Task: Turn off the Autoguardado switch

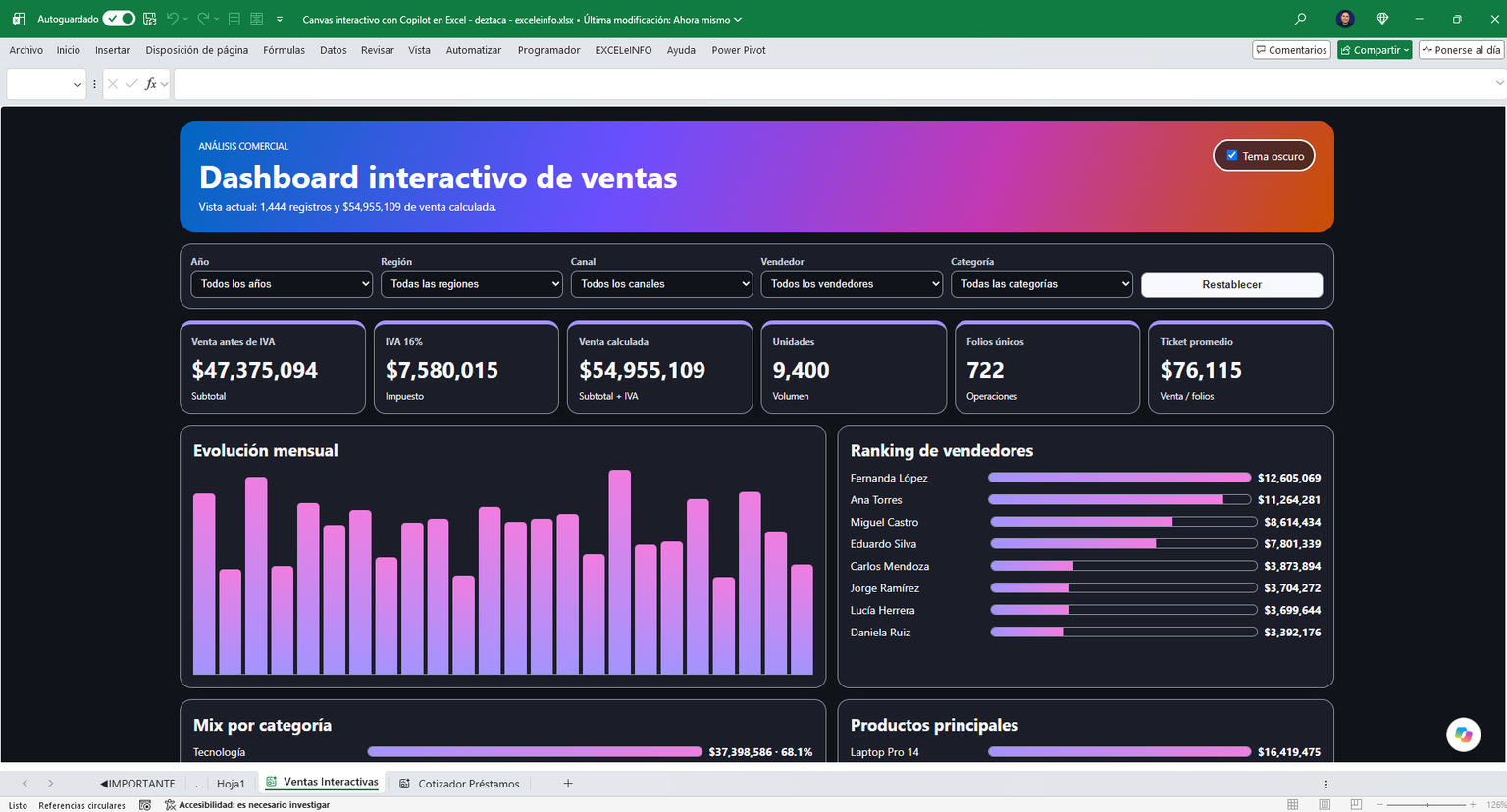Action: point(119,19)
